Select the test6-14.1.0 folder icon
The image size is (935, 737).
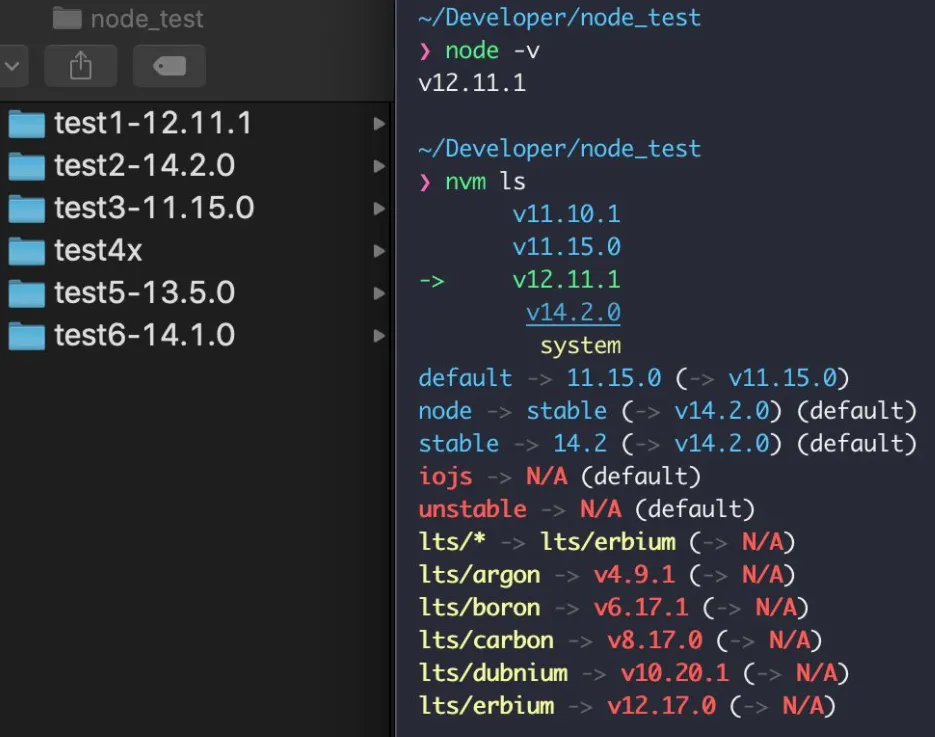[x=27, y=336]
